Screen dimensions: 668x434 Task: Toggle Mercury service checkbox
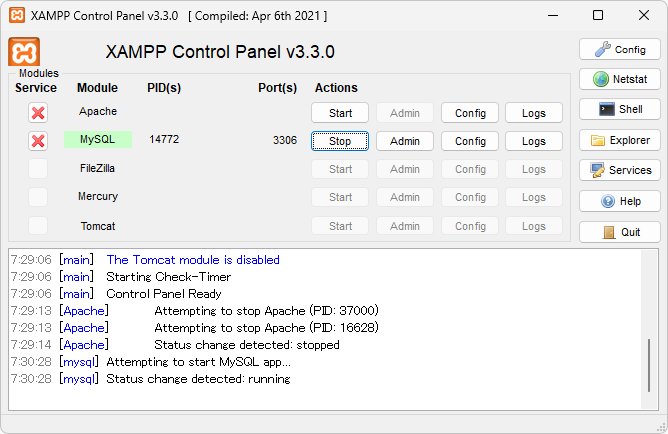coord(38,197)
